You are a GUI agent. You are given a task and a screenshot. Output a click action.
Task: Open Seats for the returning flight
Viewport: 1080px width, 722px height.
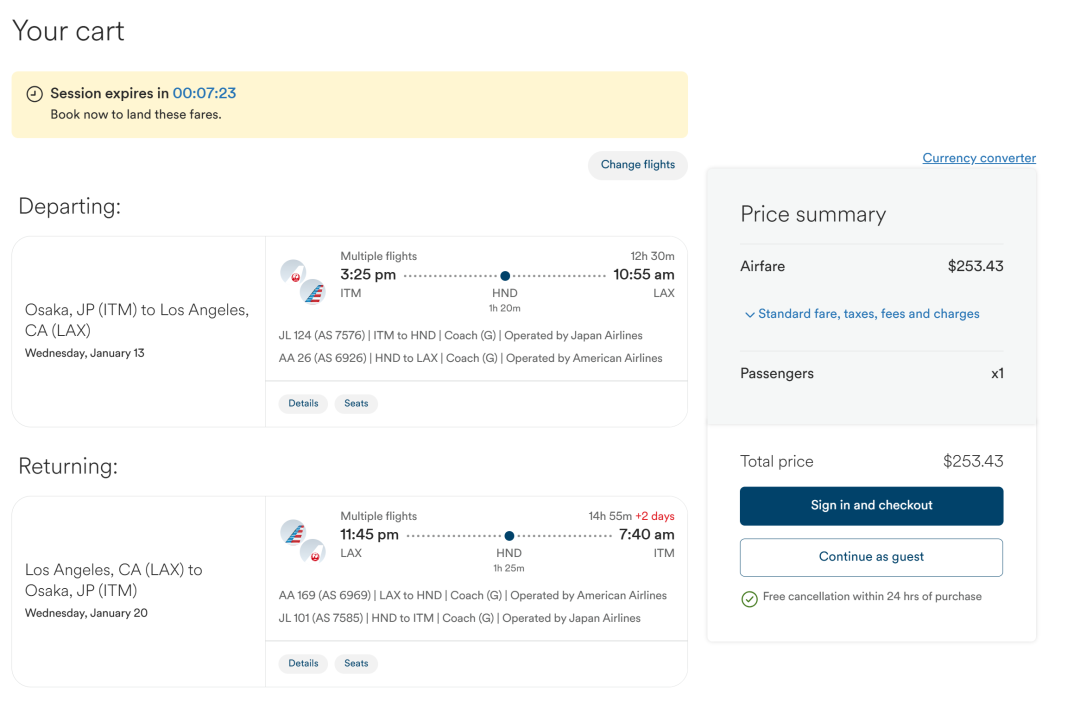click(356, 663)
